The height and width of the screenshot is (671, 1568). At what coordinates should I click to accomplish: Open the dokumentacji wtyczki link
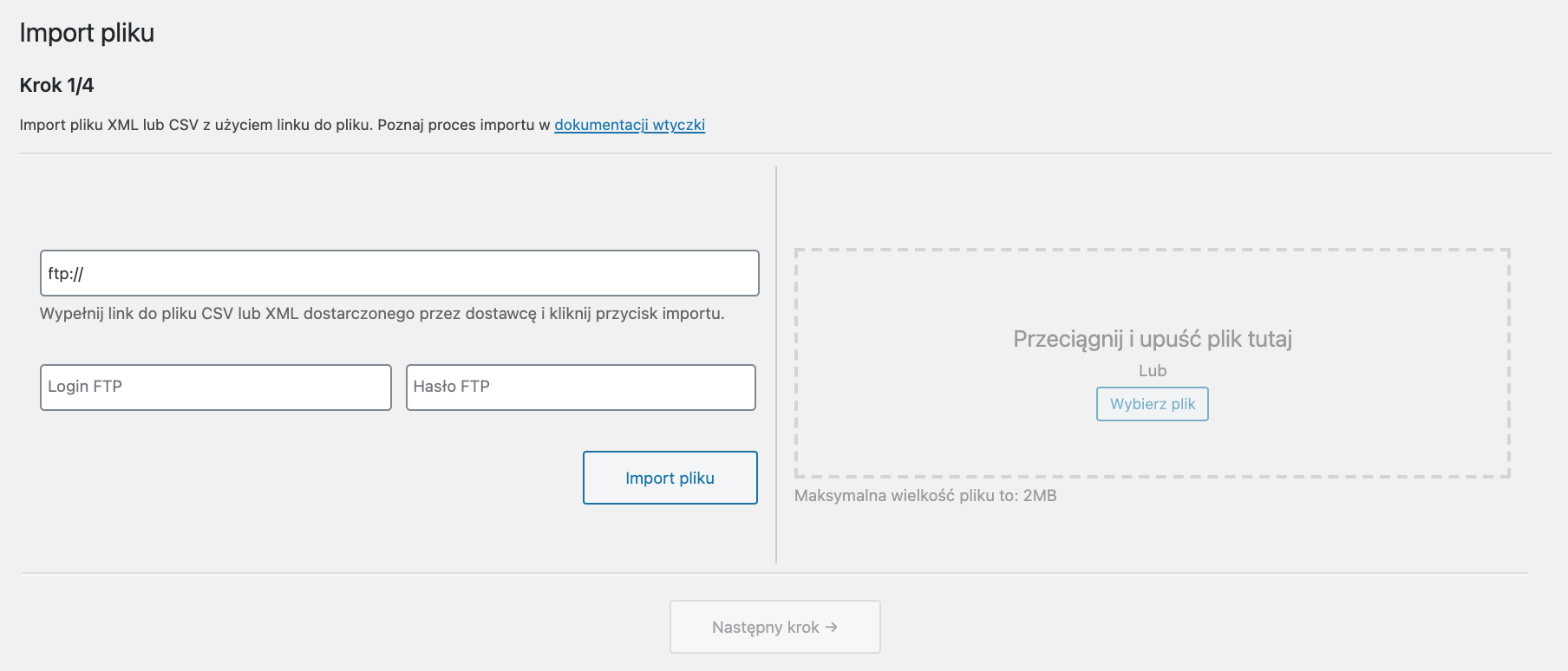(630, 125)
